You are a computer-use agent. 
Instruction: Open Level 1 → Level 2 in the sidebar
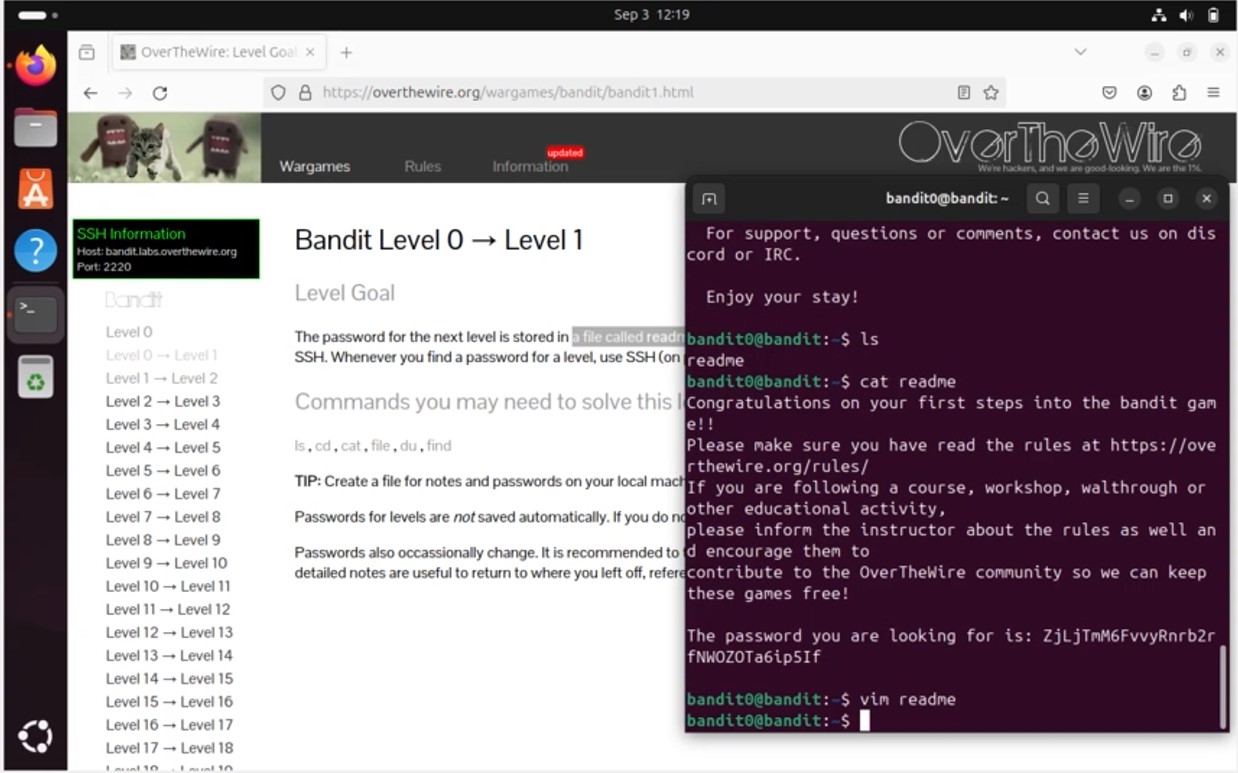pos(162,378)
